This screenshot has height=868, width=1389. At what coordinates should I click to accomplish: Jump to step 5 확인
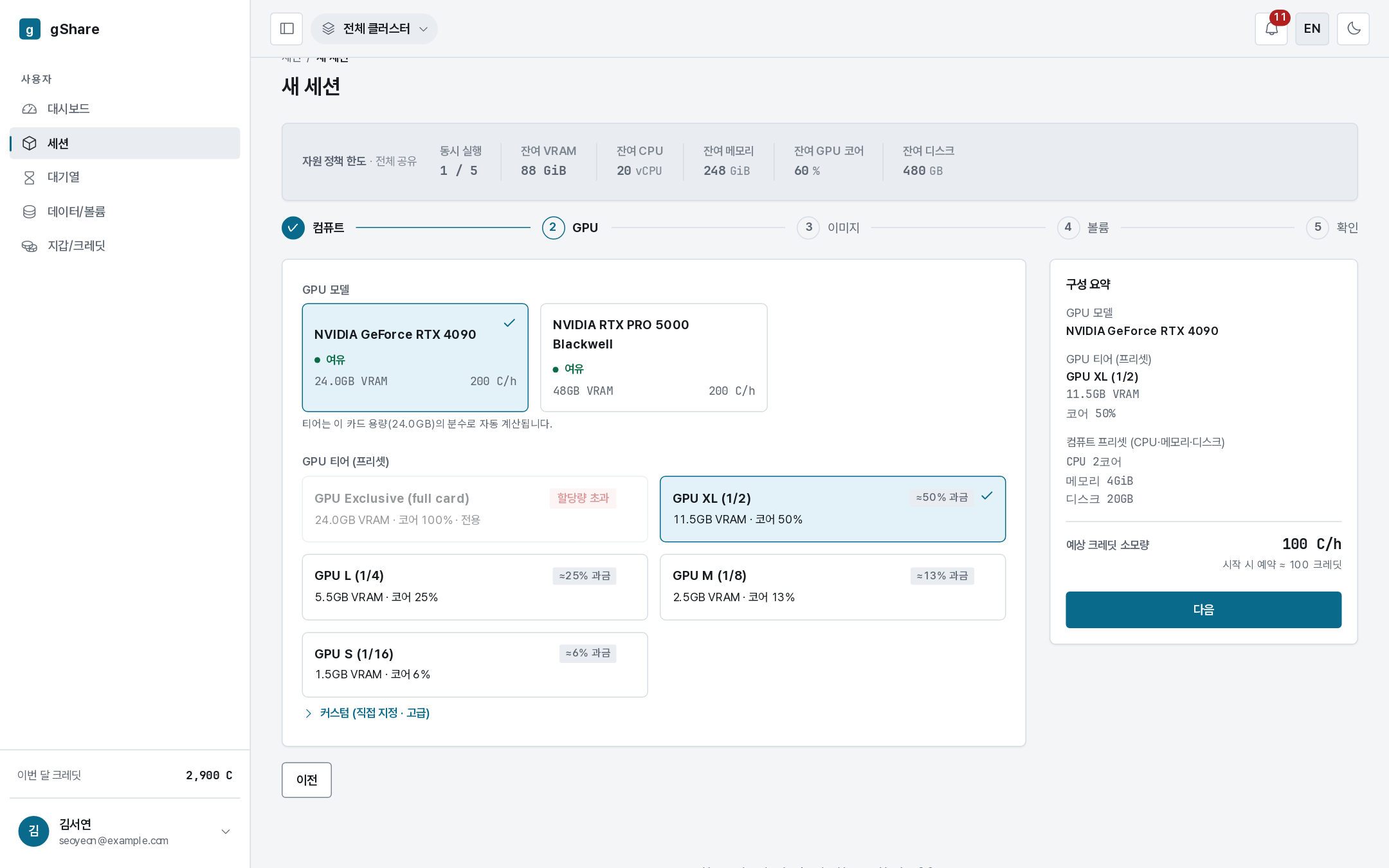coord(1332,228)
